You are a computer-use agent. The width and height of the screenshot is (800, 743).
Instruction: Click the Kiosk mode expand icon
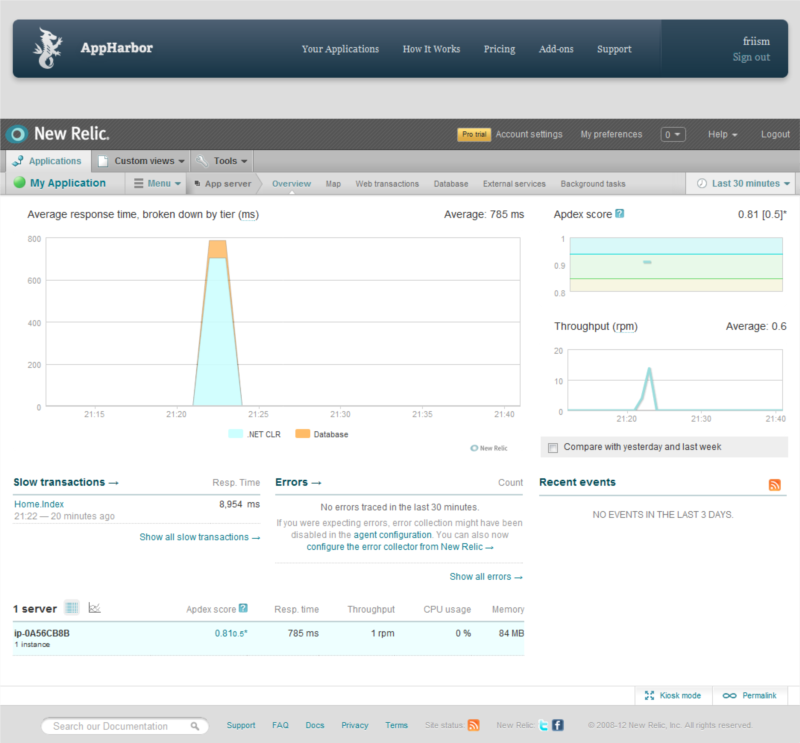(649, 696)
